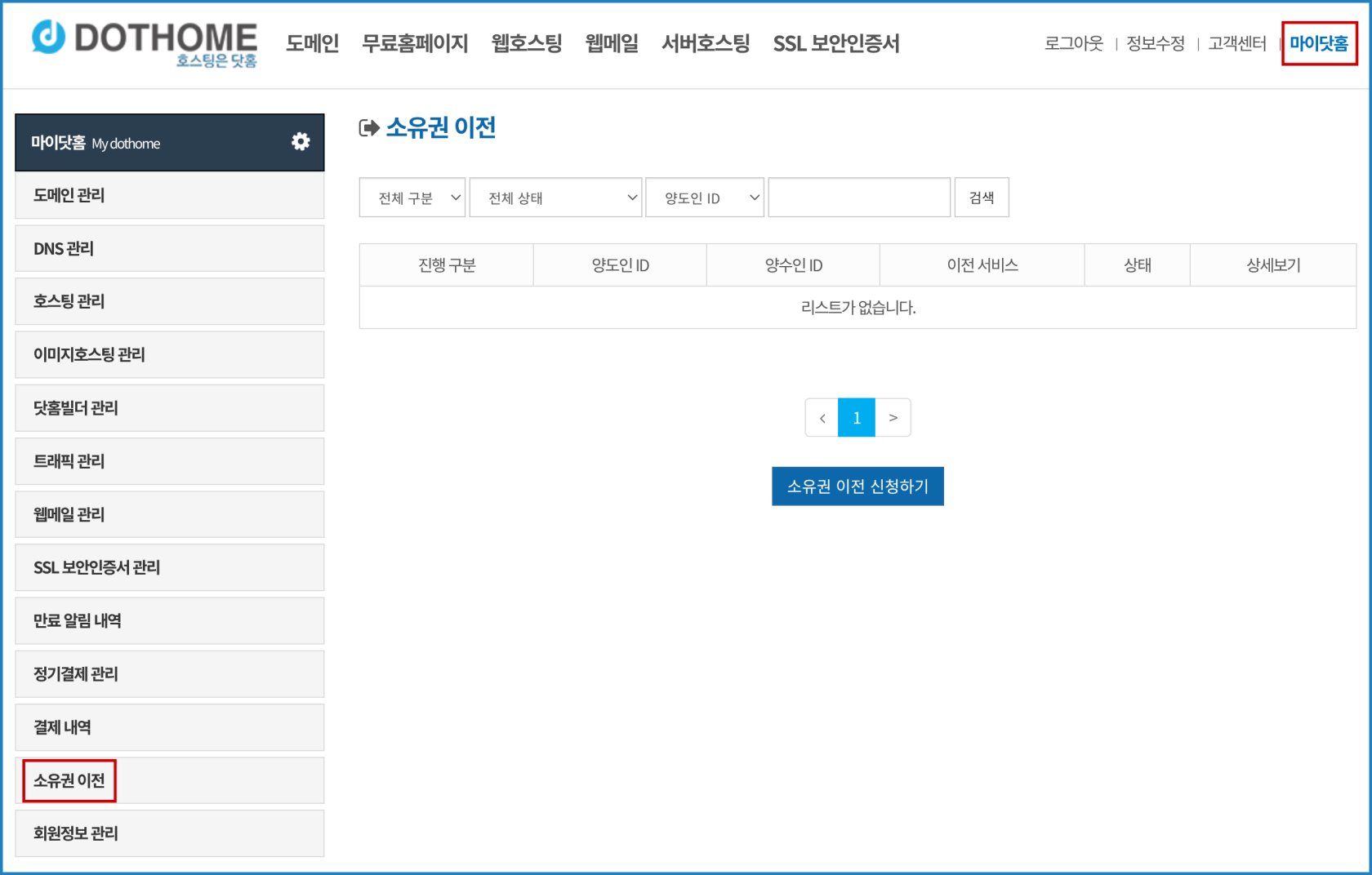Click the ownership transfer arrow icon

[369, 127]
